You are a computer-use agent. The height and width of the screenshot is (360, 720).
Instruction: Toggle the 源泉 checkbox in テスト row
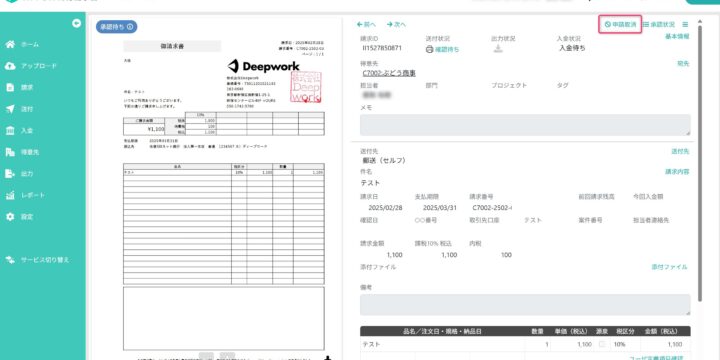click(602, 344)
